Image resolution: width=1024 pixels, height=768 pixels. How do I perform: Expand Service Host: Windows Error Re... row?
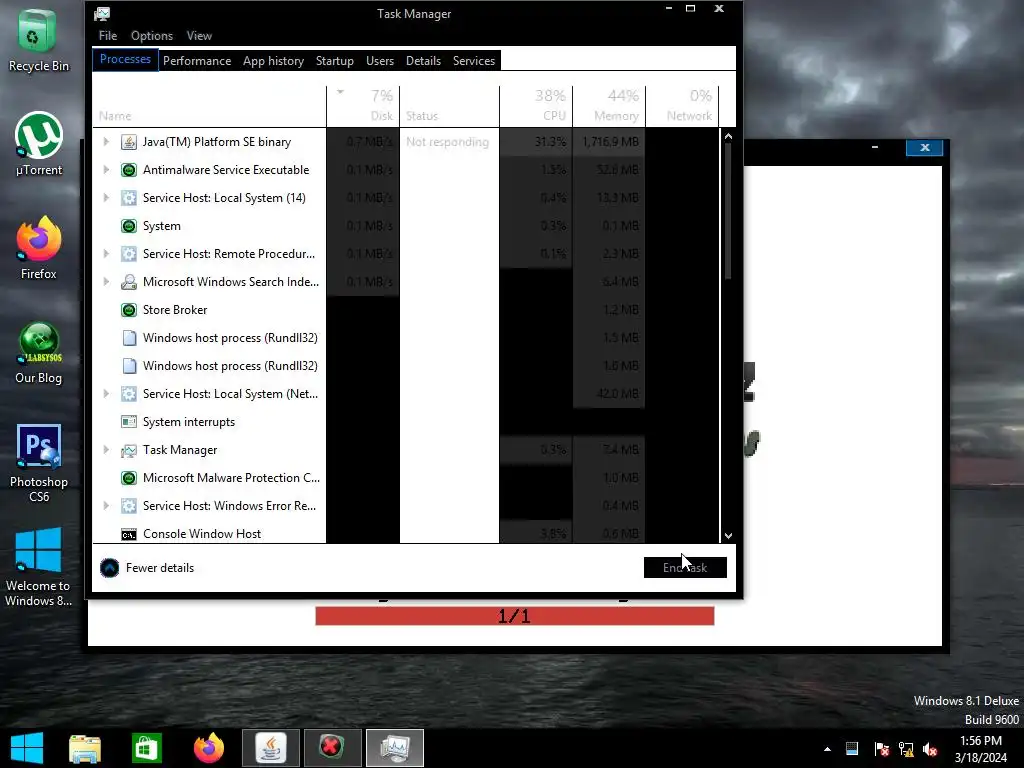[106, 505]
